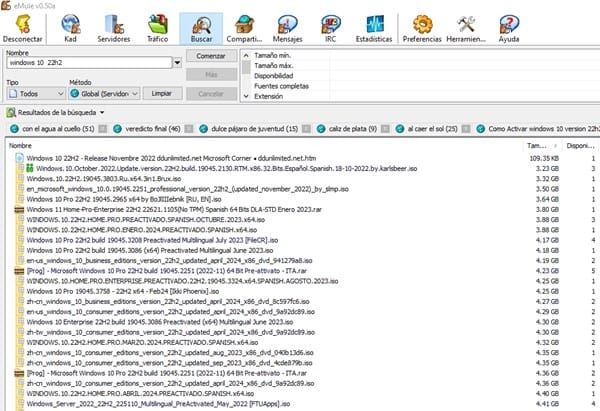600x411 pixels.
Task: Close the 'al caer el sol' search tab
Action: click(x=466, y=129)
